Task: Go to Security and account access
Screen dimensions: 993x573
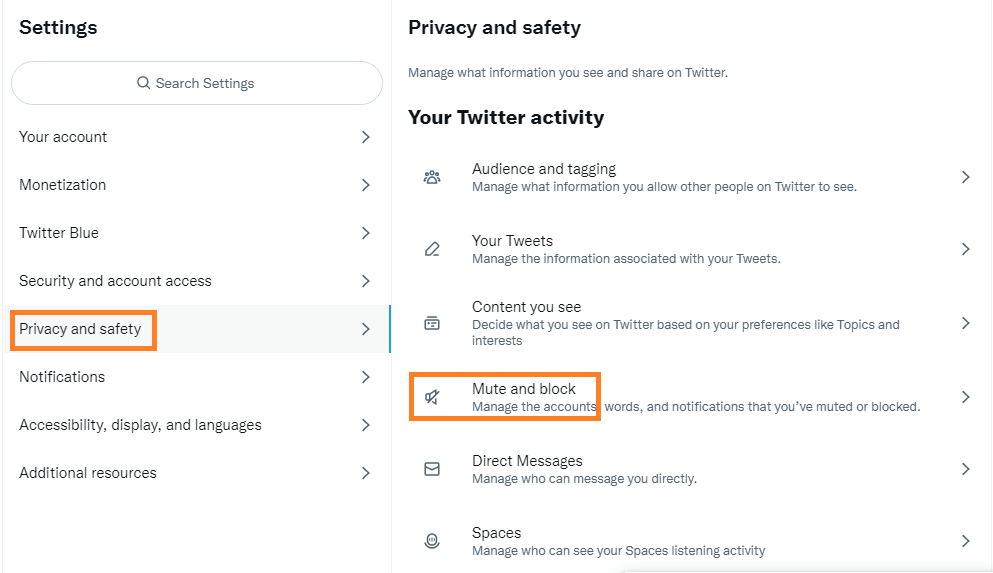Action: [x=196, y=280]
